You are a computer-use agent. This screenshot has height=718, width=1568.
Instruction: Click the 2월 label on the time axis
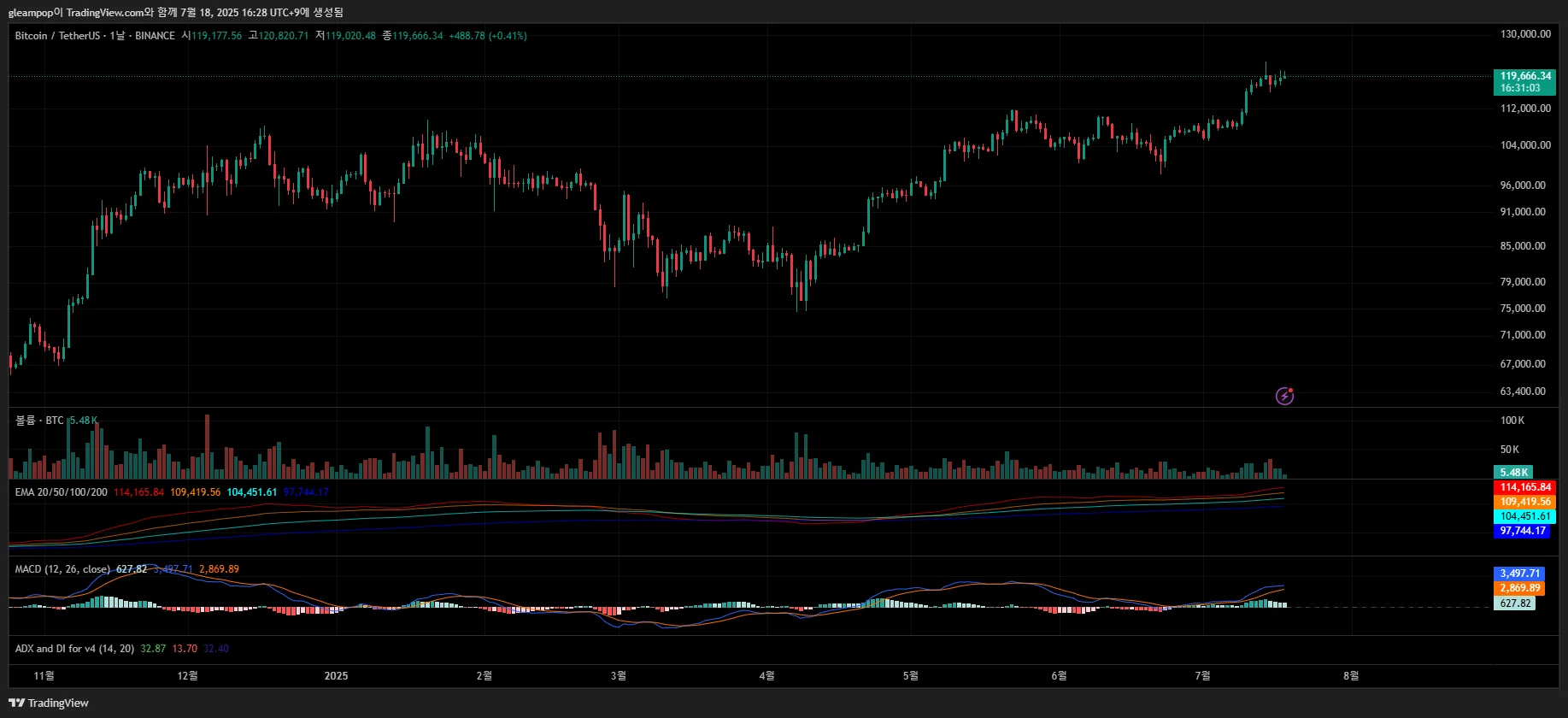point(484,676)
